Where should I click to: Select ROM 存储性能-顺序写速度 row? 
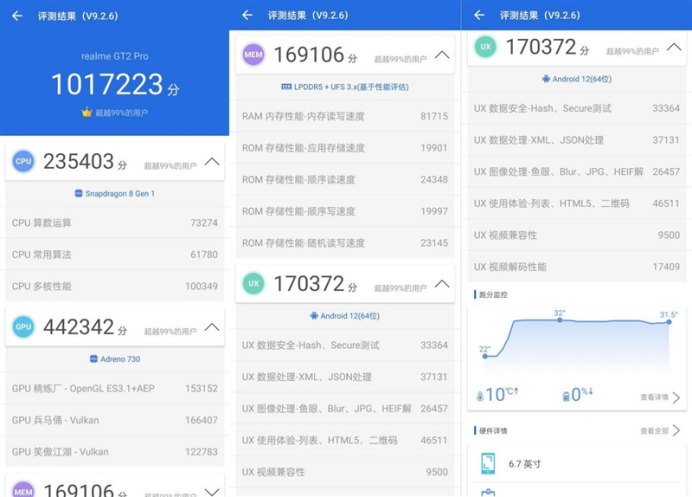(x=345, y=211)
